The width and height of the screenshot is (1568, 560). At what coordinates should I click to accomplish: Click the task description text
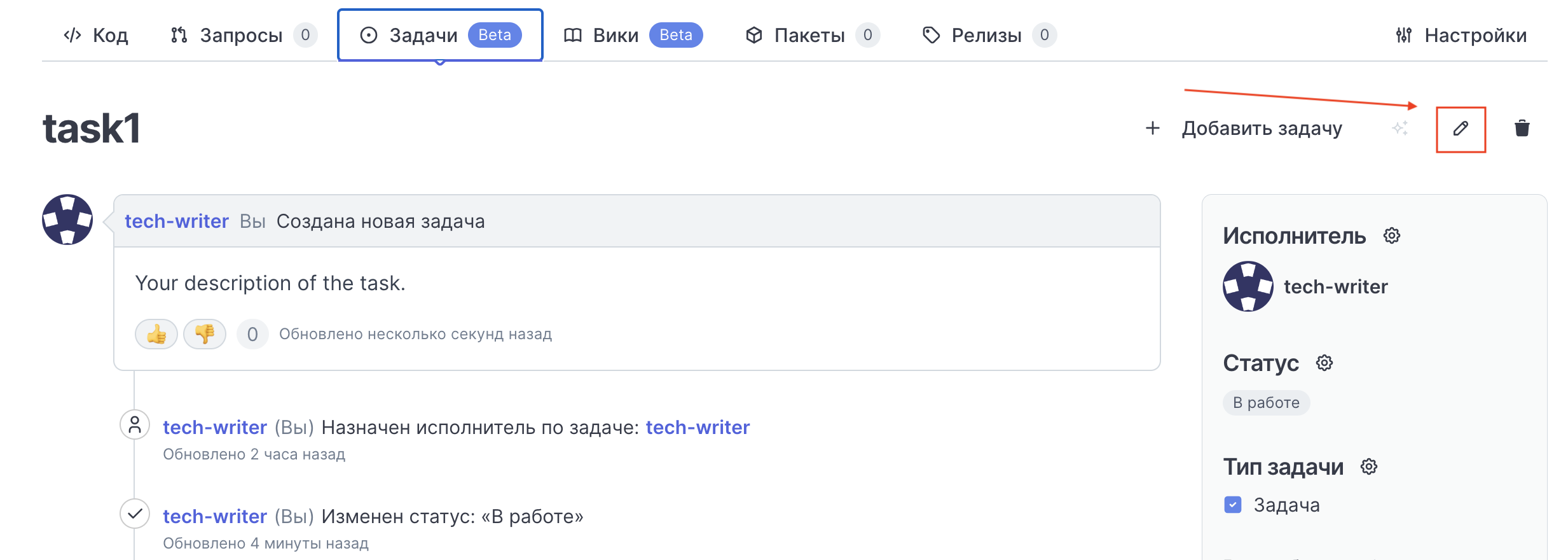pyautogui.click(x=270, y=283)
